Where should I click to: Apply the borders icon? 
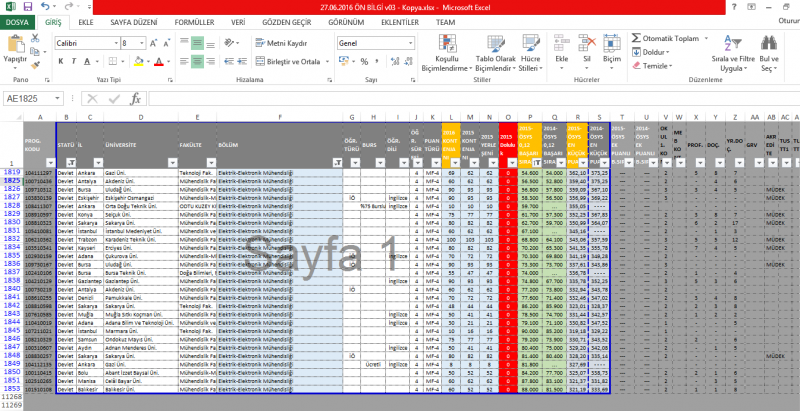[112, 62]
